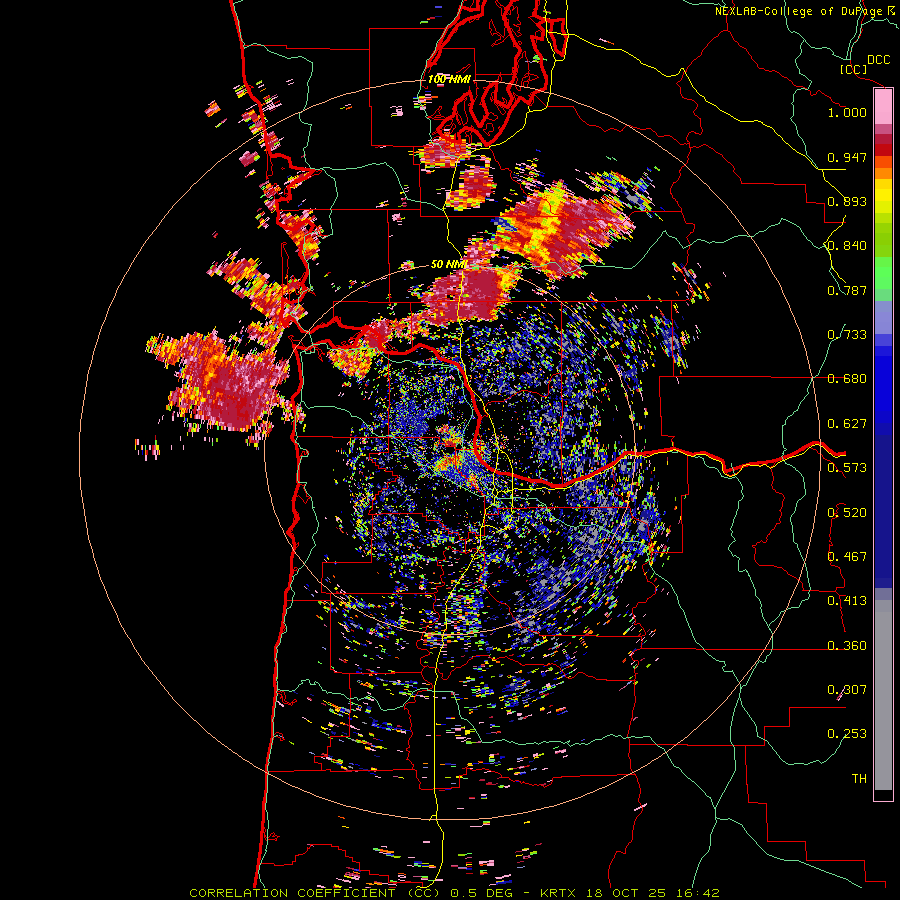Select the 0.253 legend value
This screenshot has width=900, height=900.
(x=847, y=734)
